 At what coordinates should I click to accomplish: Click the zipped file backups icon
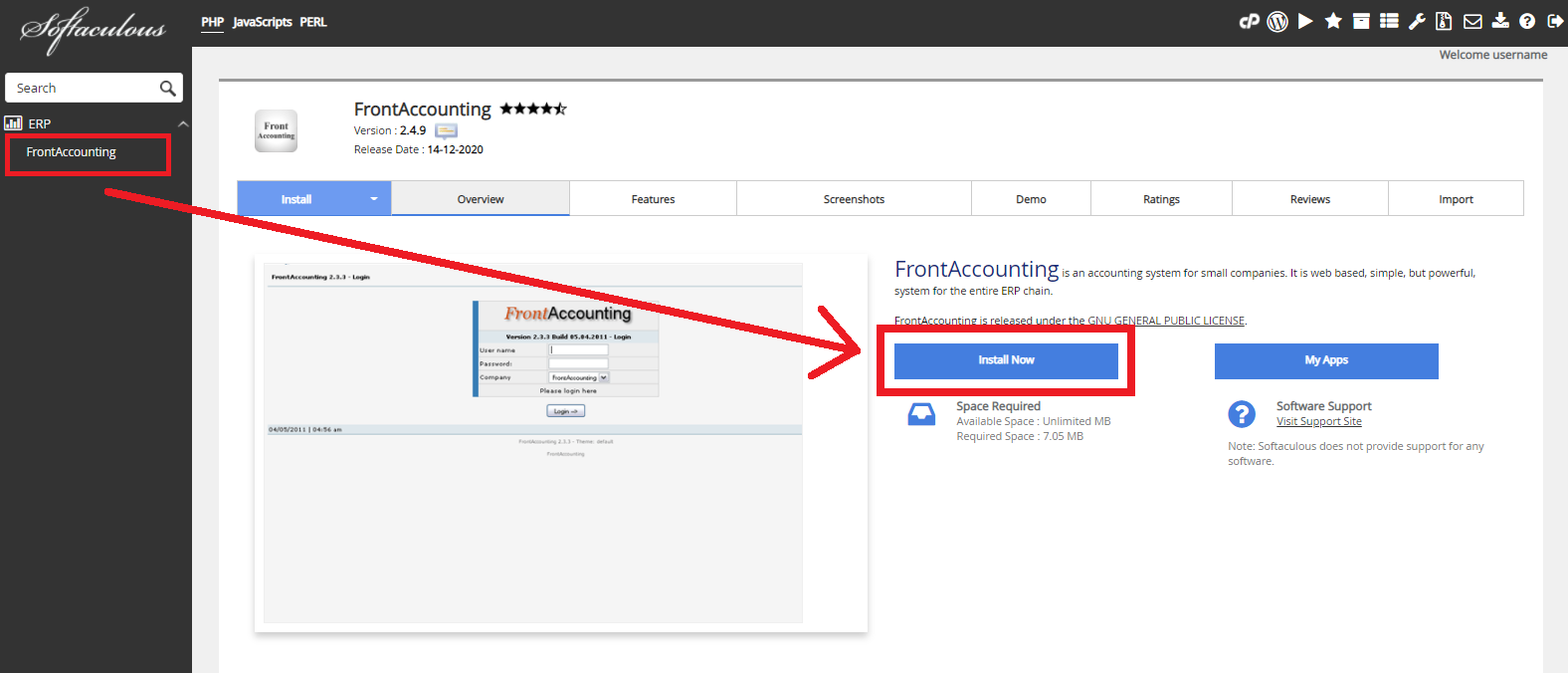(x=1444, y=21)
